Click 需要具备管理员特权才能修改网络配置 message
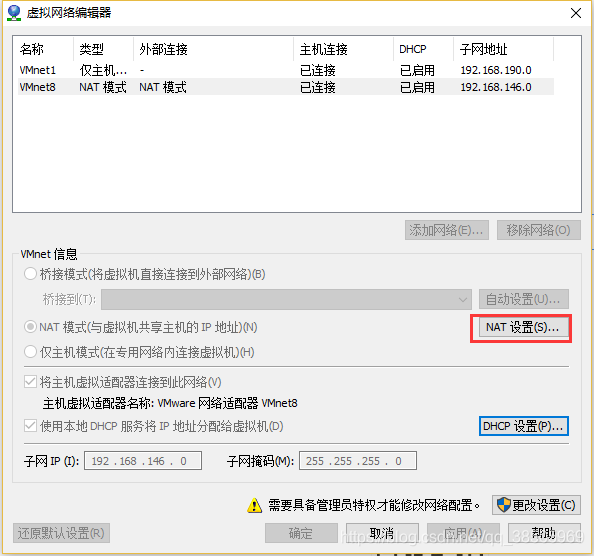Viewport: 594px width, 556px height. point(374,505)
